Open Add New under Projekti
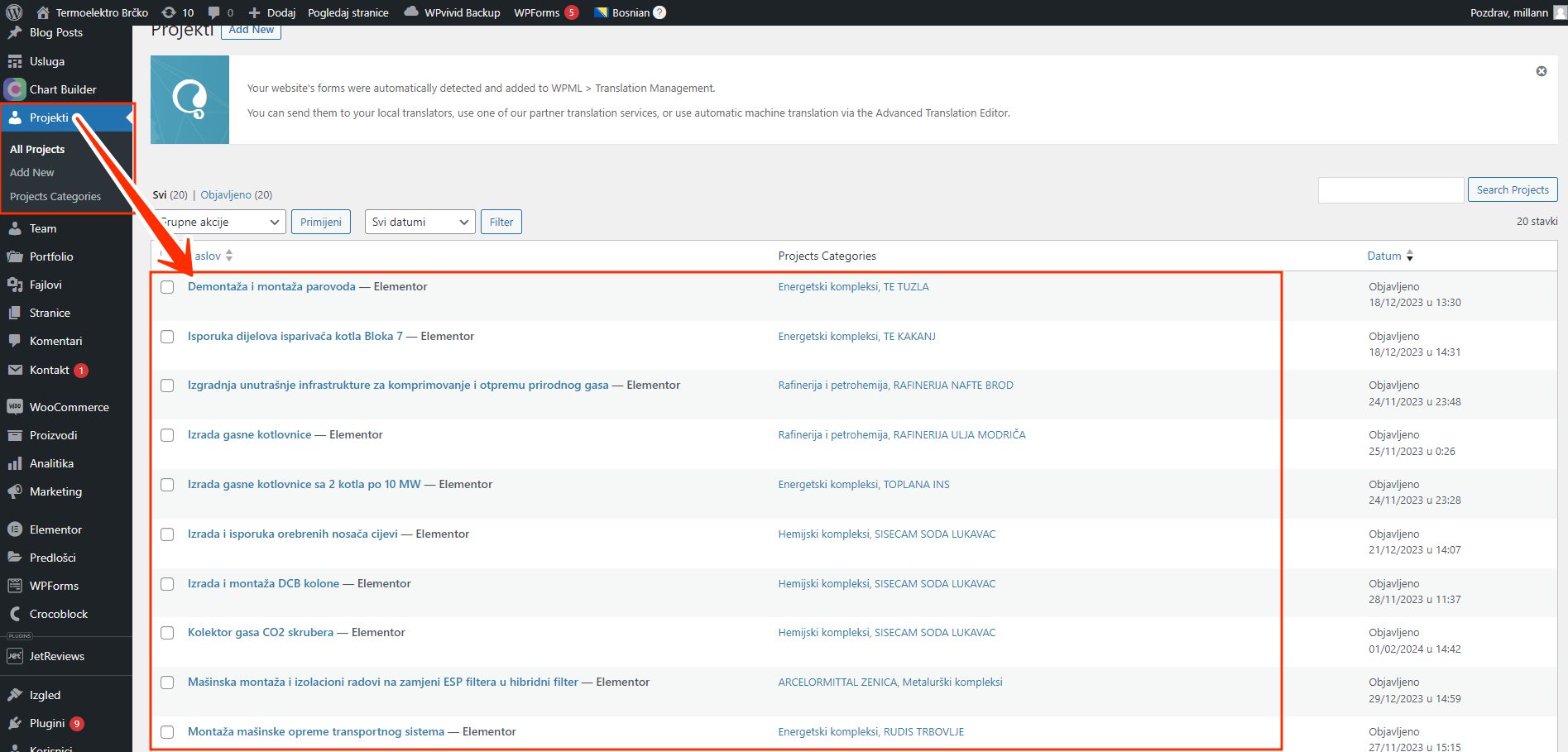1568x752 pixels. coord(32,172)
